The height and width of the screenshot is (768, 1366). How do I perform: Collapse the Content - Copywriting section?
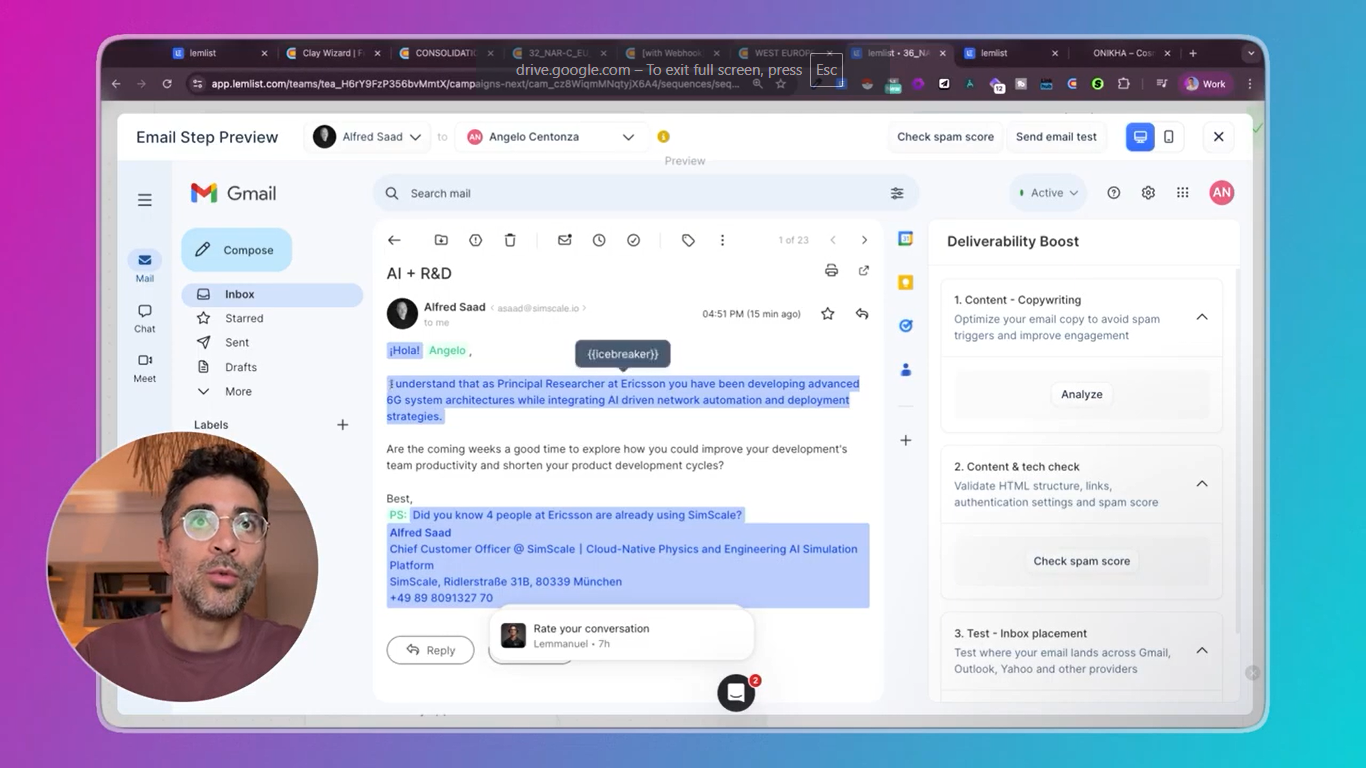coord(1202,317)
